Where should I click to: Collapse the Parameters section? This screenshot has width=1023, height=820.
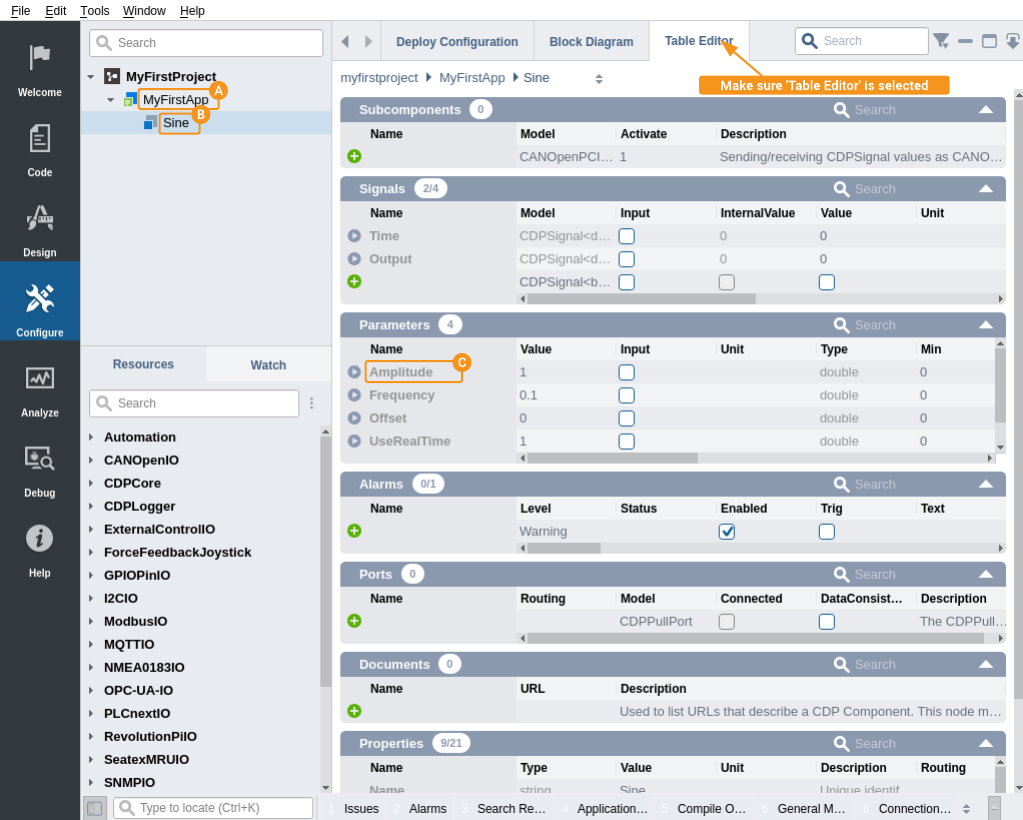(x=986, y=325)
